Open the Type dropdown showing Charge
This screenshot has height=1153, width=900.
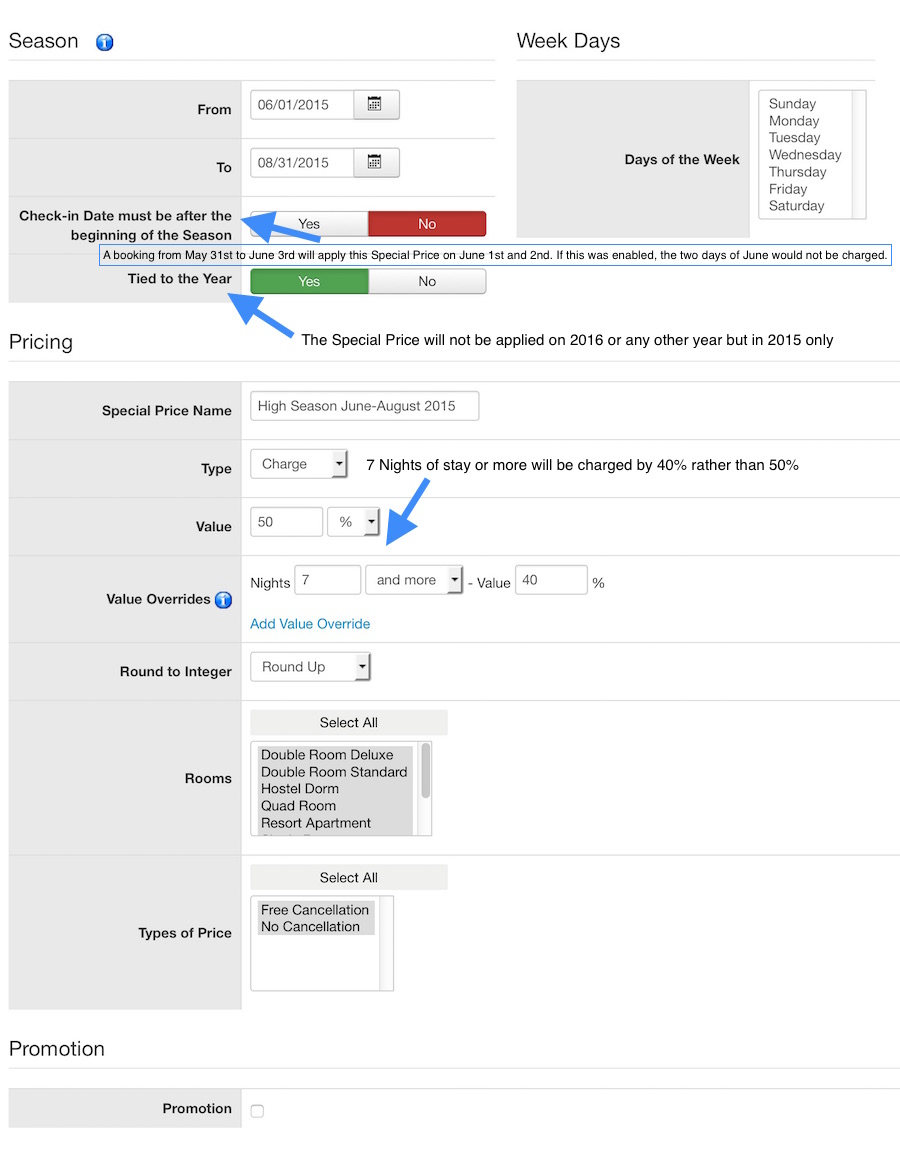tap(298, 464)
